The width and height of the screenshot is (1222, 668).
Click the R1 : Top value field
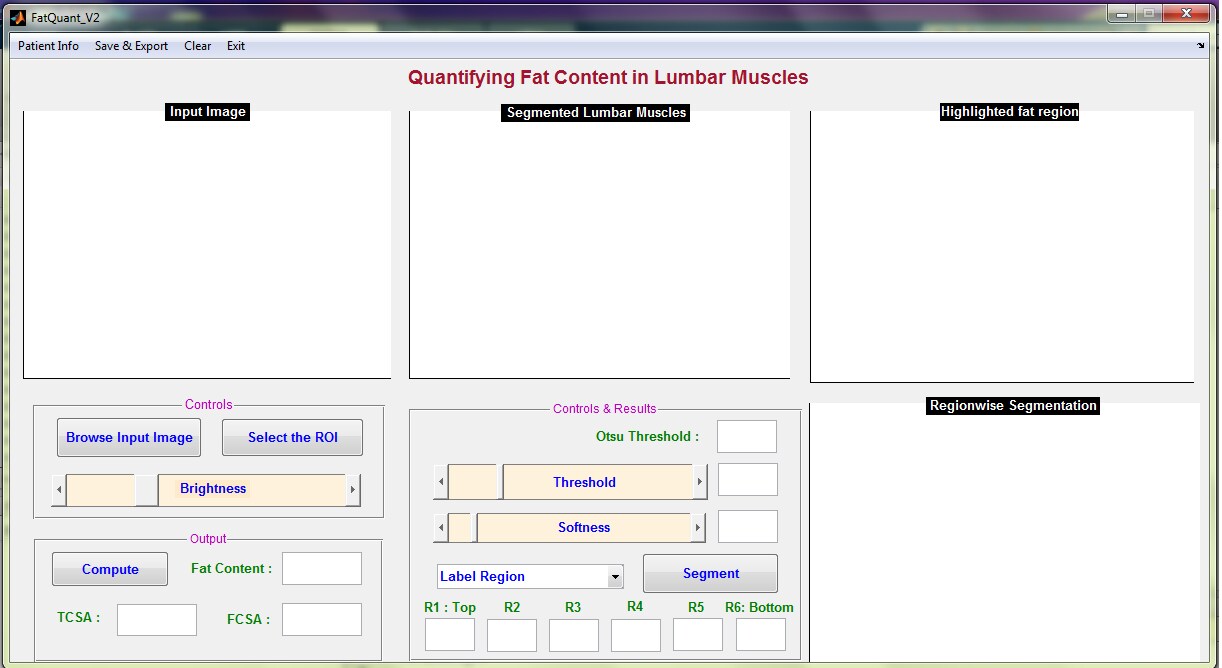click(x=450, y=635)
